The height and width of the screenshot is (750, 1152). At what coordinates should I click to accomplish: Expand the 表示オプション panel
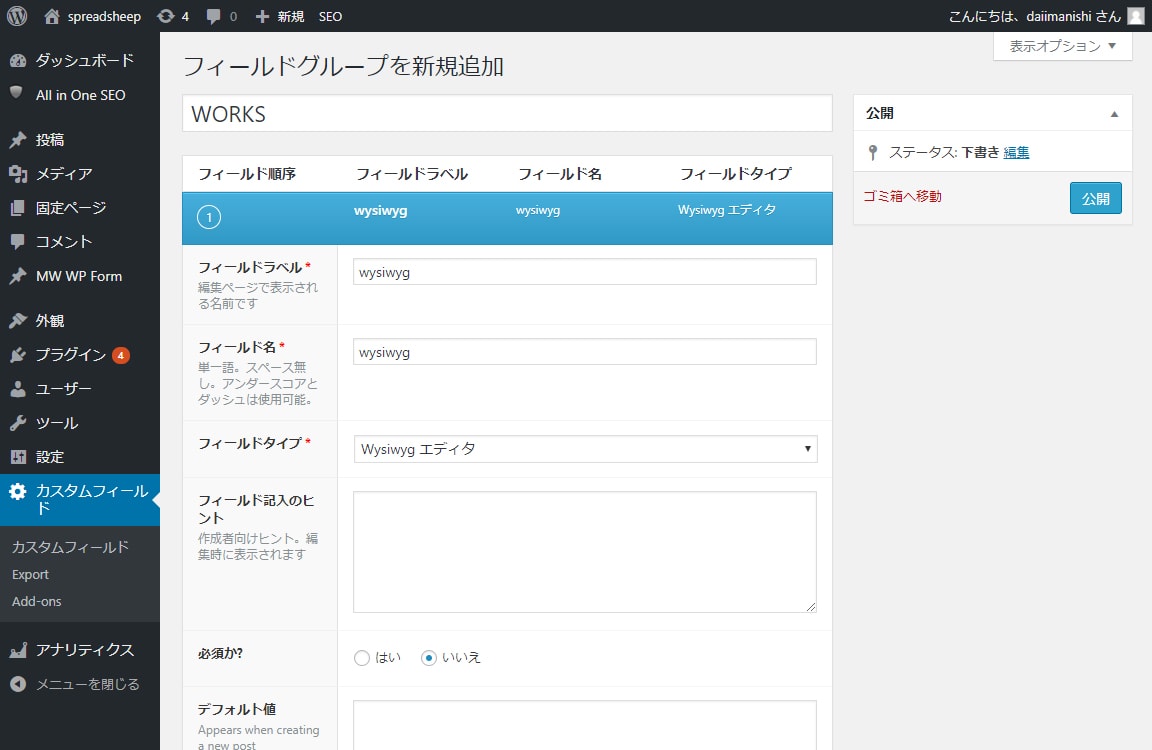pos(1062,46)
